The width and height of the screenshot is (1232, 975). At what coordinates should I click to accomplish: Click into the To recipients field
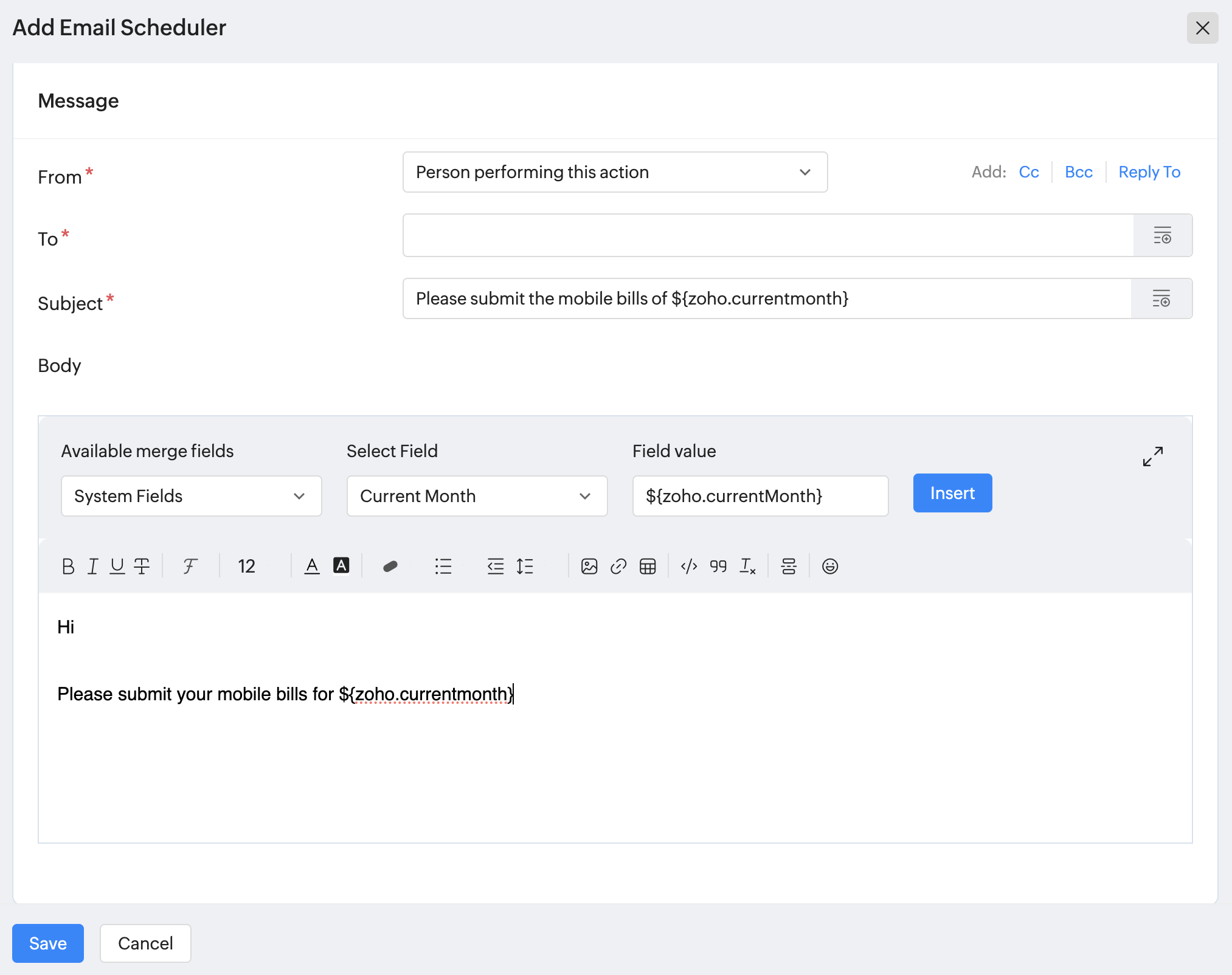coord(767,235)
